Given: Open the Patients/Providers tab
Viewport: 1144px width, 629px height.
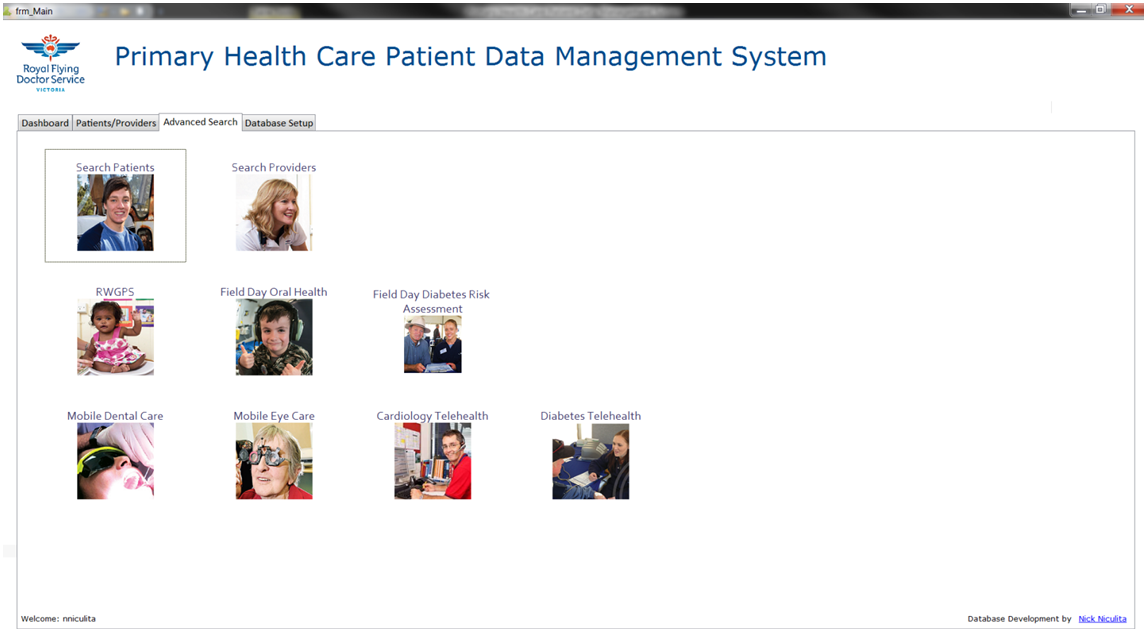Looking at the screenshot, I should click(x=116, y=123).
